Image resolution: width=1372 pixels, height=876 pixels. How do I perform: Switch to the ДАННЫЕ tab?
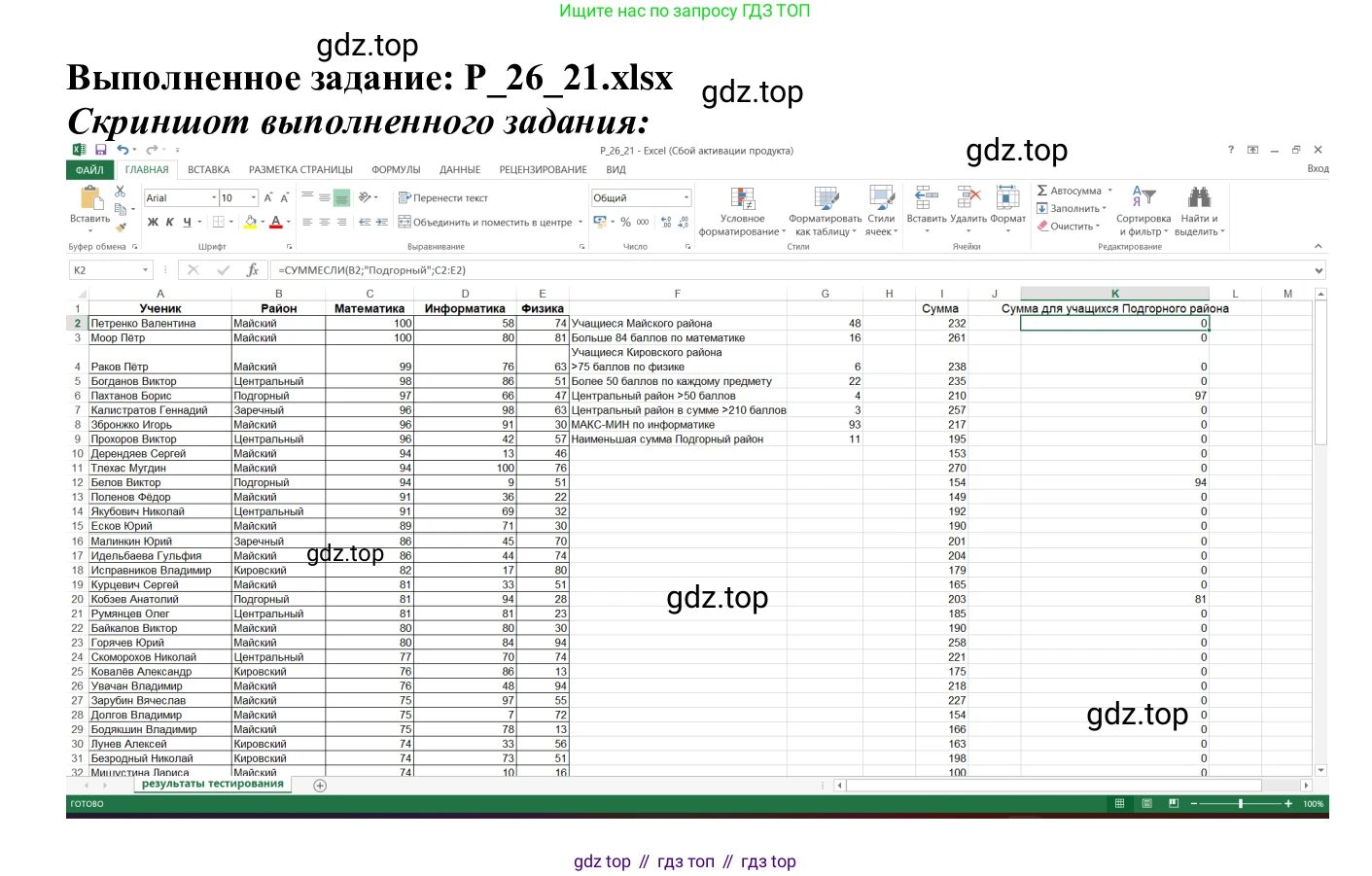[x=460, y=170]
